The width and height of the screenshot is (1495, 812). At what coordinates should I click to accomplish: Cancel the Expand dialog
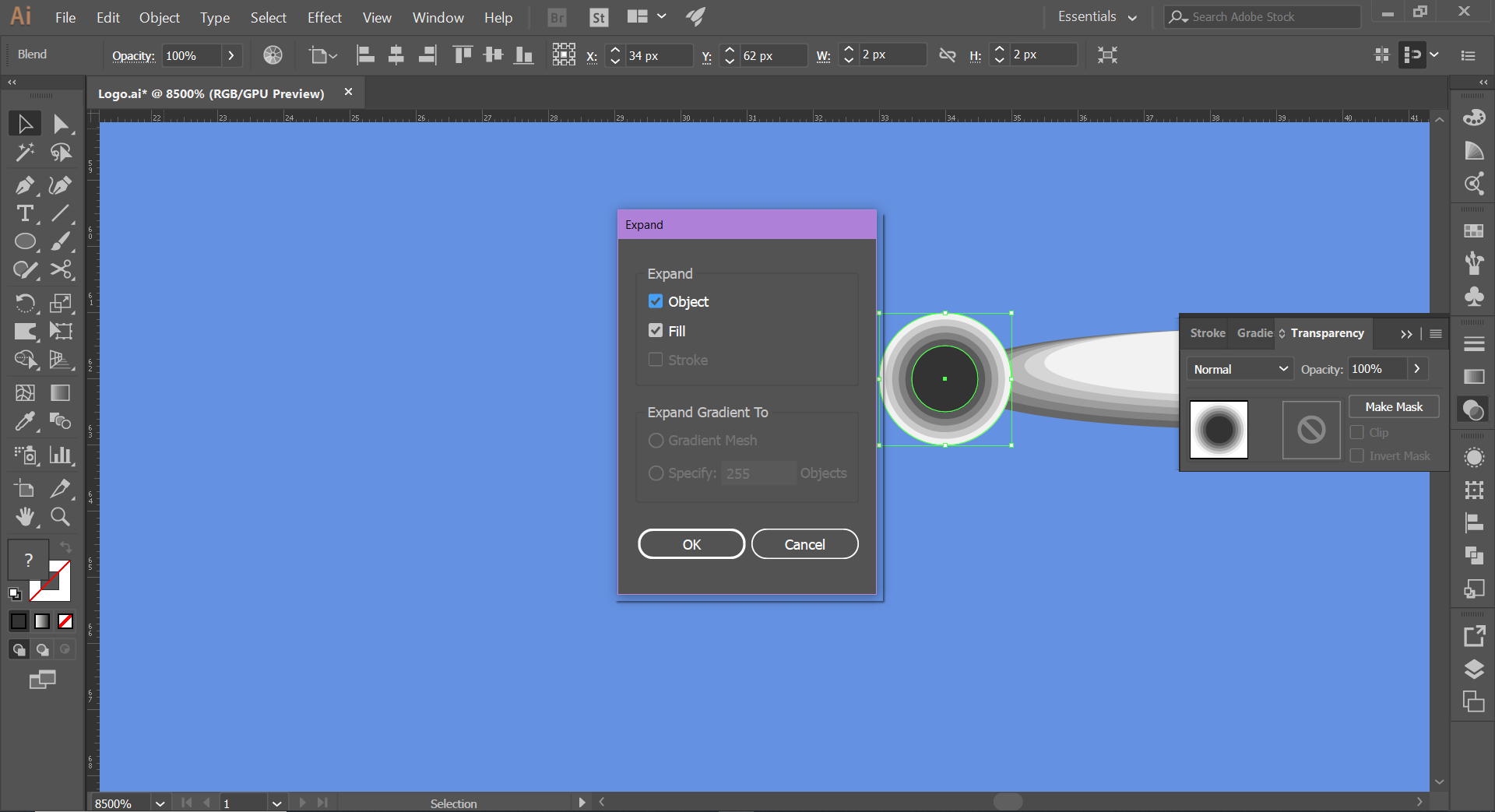pos(804,544)
